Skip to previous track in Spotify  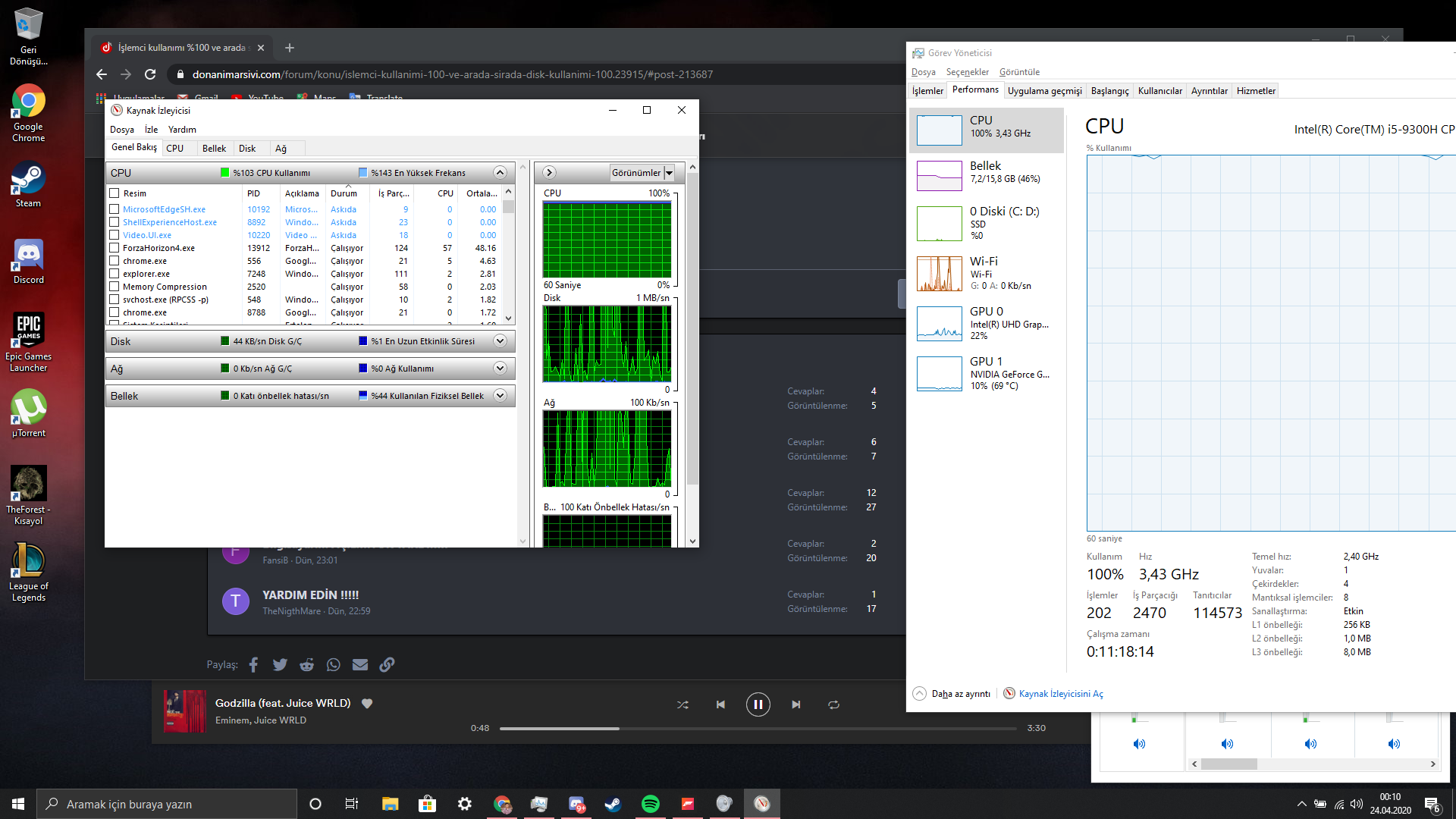point(720,704)
